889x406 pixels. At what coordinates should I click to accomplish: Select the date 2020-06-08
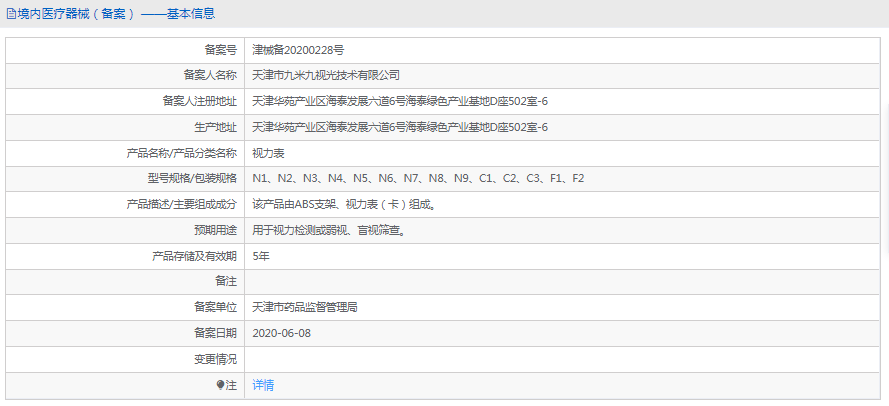[282, 333]
